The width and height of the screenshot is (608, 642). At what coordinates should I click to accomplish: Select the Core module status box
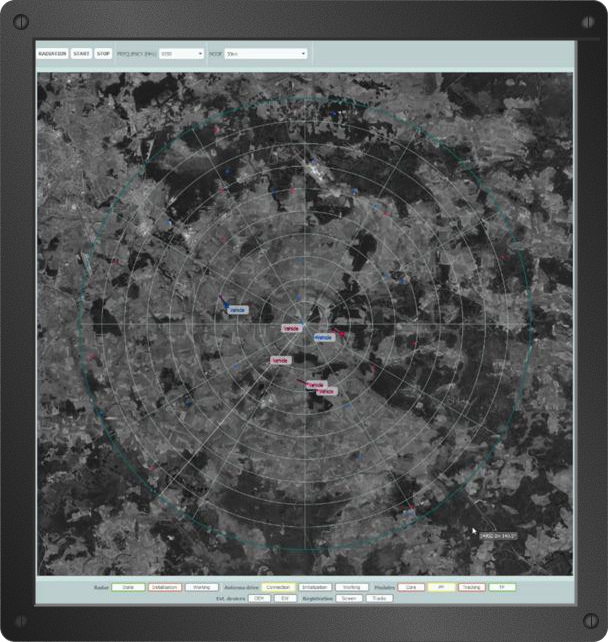coord(411,587)
